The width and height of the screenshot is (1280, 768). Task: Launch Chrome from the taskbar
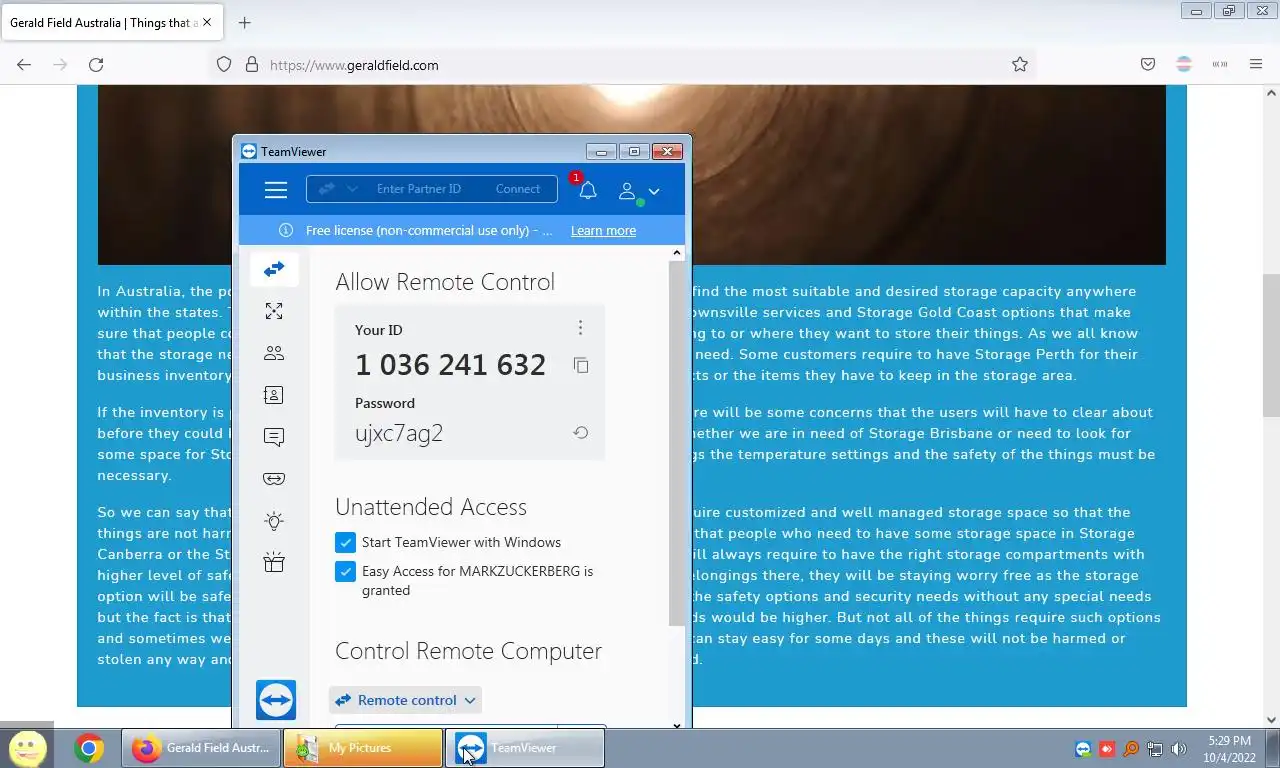click(88, 748)
